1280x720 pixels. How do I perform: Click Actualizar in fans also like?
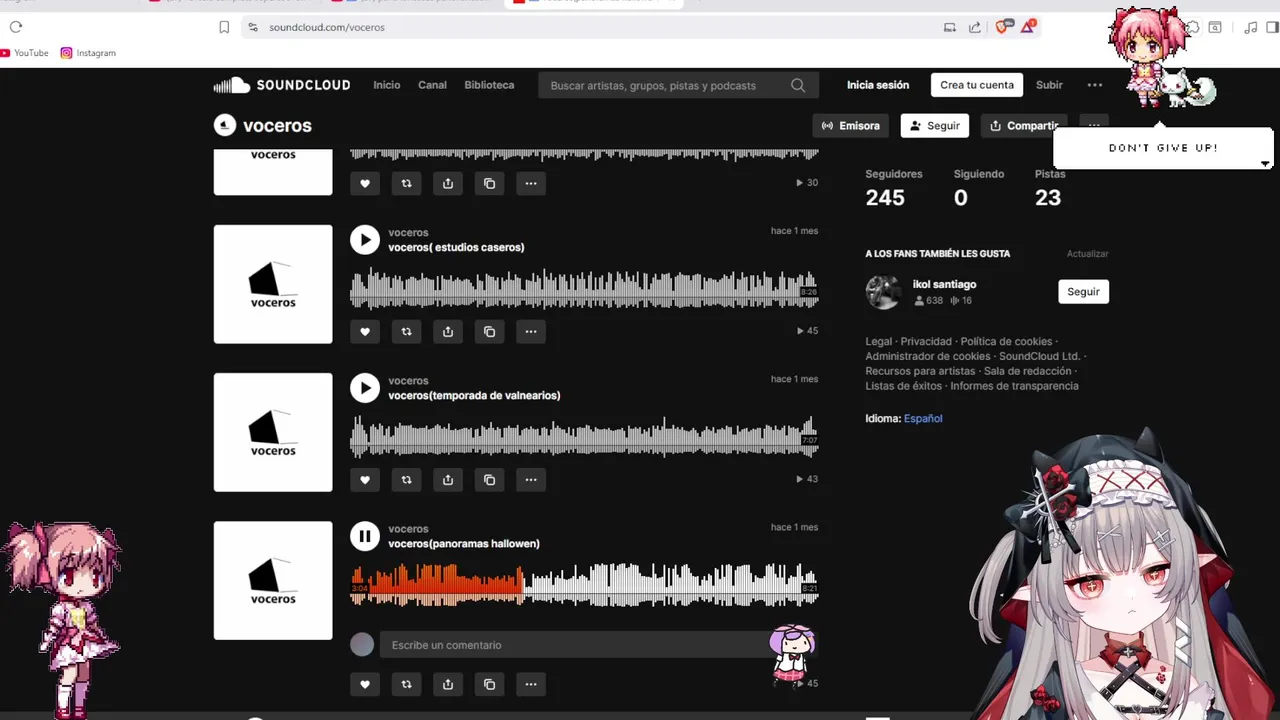(1087, 254)
